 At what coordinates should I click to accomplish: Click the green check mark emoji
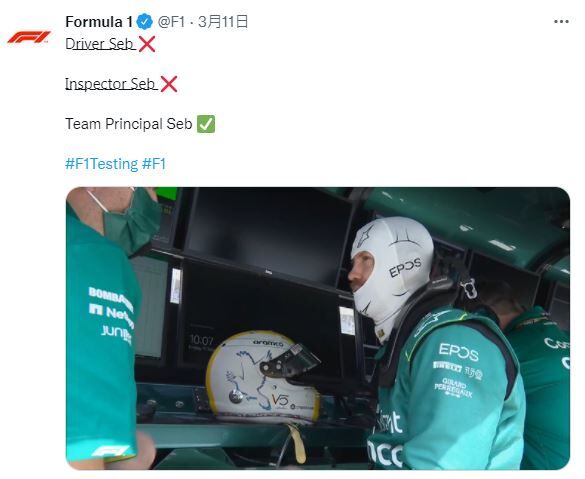[x=206, y=124]
